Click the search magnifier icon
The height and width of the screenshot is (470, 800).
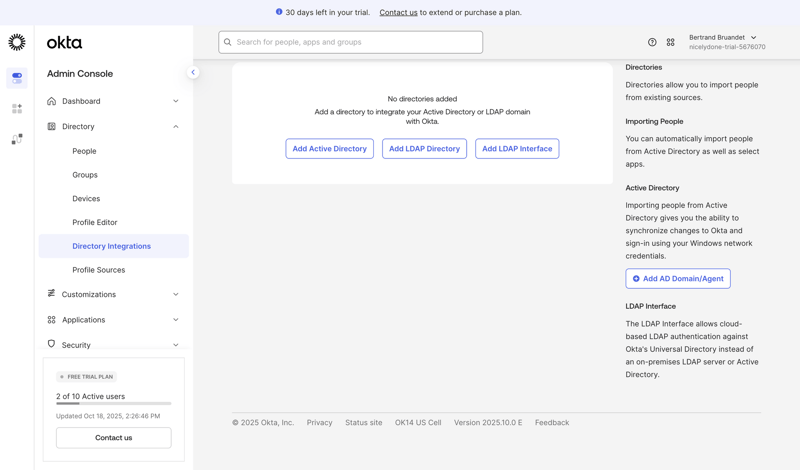point(228,42)
